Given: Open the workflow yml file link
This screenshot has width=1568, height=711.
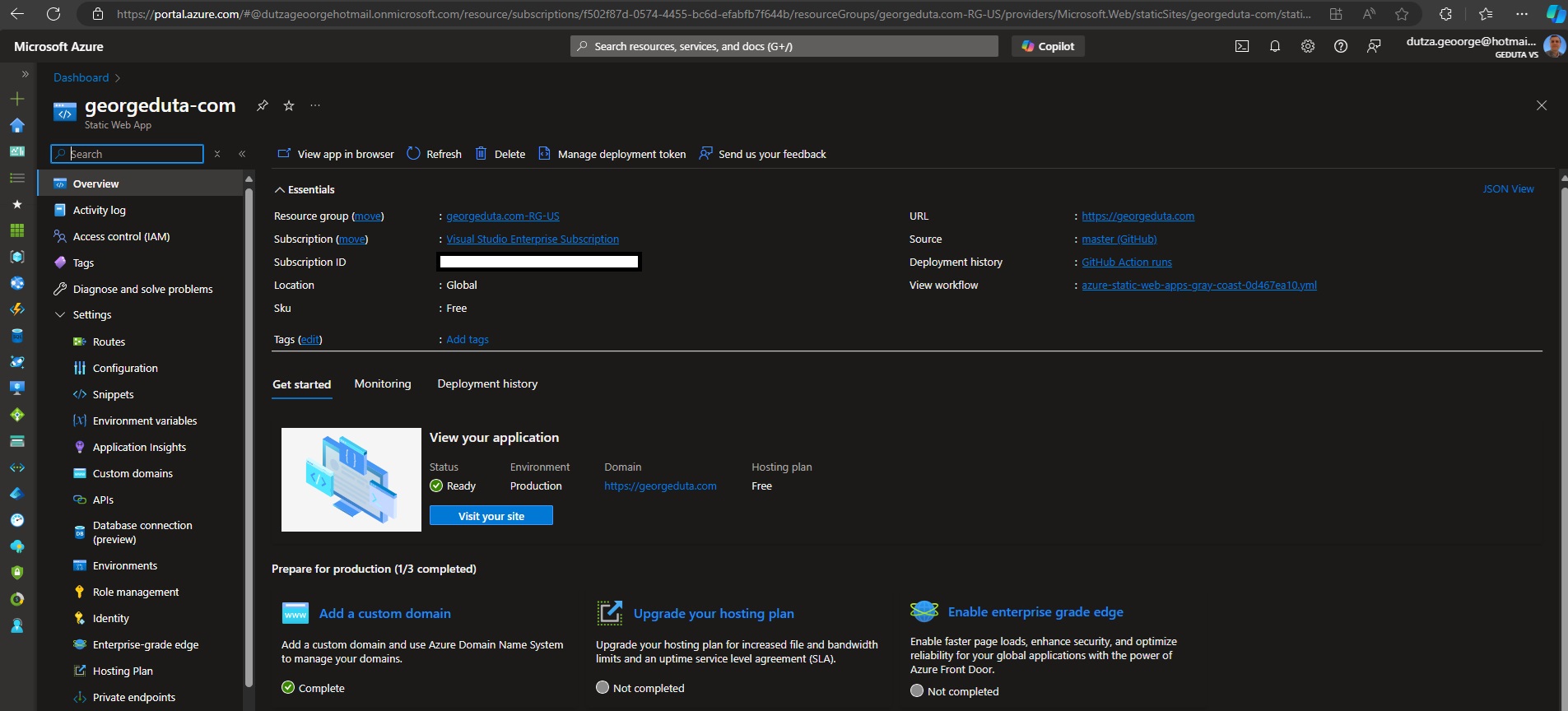Looking at the screenshot, I should point(1199,285).
